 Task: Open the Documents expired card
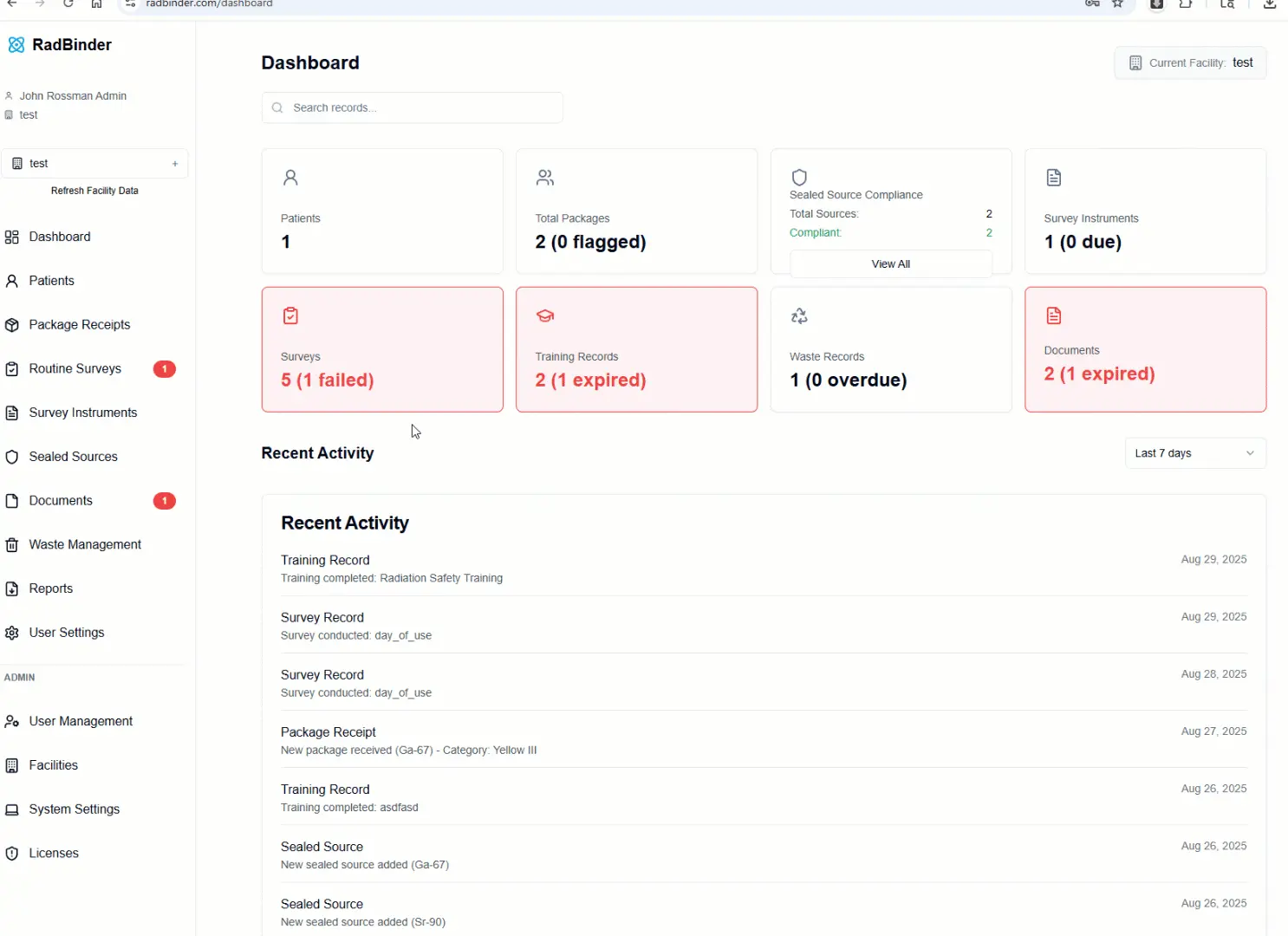coord(1145,349)
